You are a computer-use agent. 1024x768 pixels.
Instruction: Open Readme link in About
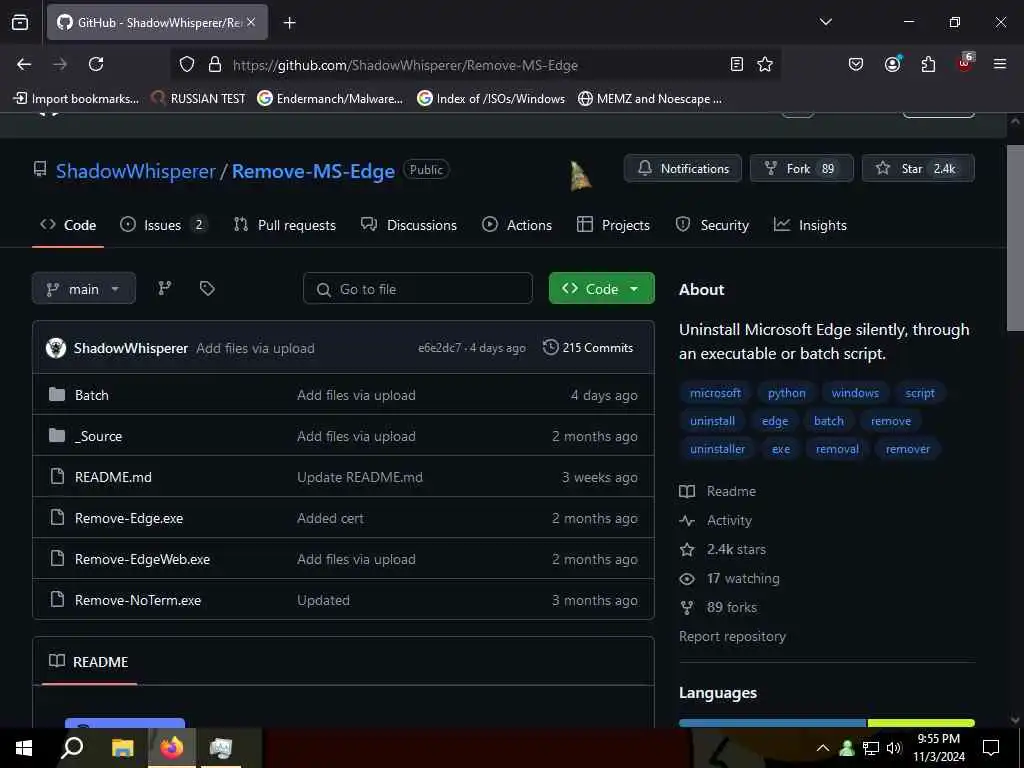[718, 491]
